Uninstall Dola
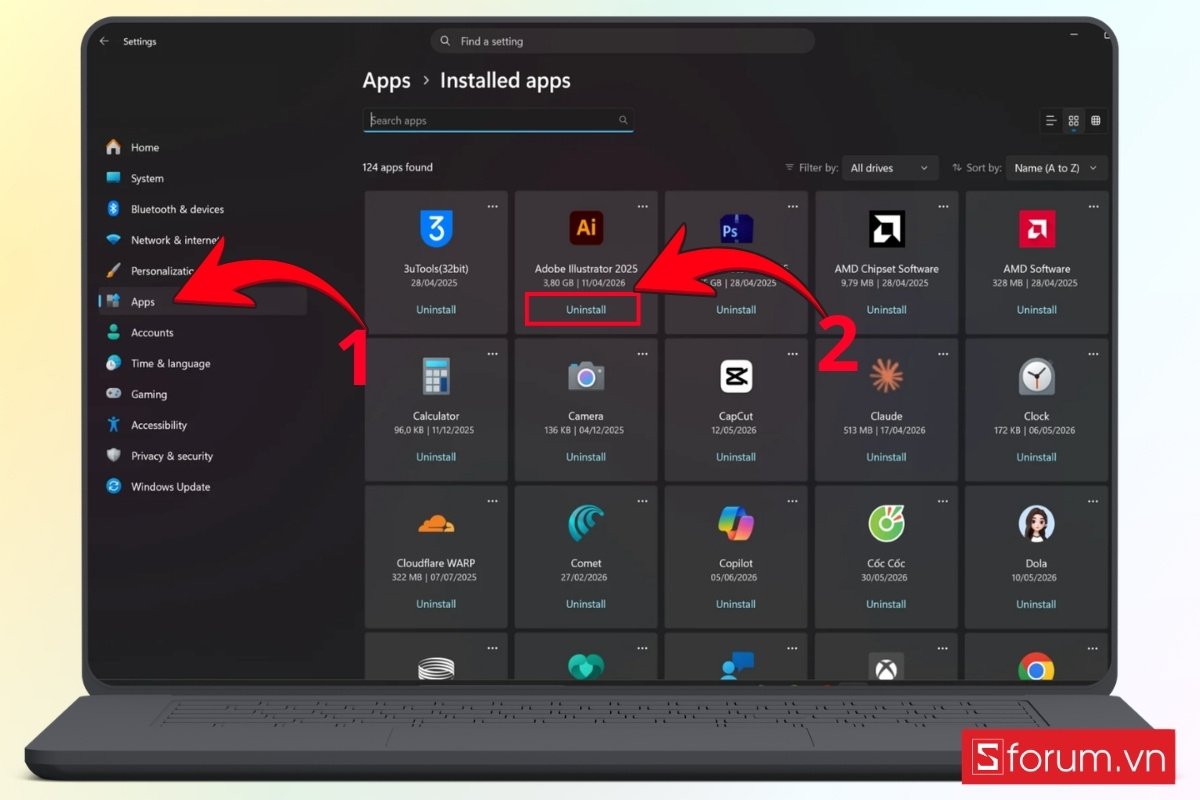Image resolution: width=1200 pixels, height=800 pixels. [1036, 604]
